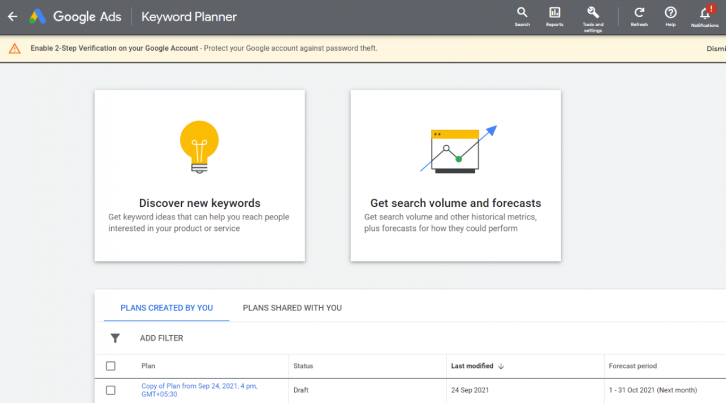Tick the checkbox for Copy of Plan row
This screenshot has width=726, height=403.
point(111,390)
